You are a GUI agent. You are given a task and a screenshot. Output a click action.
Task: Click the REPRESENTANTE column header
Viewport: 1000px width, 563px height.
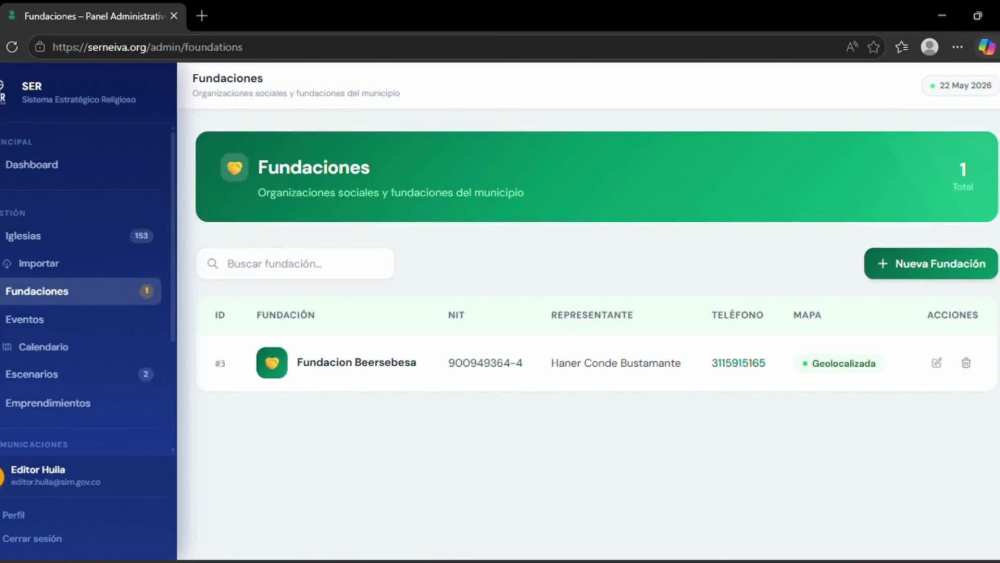coord(592,315)
